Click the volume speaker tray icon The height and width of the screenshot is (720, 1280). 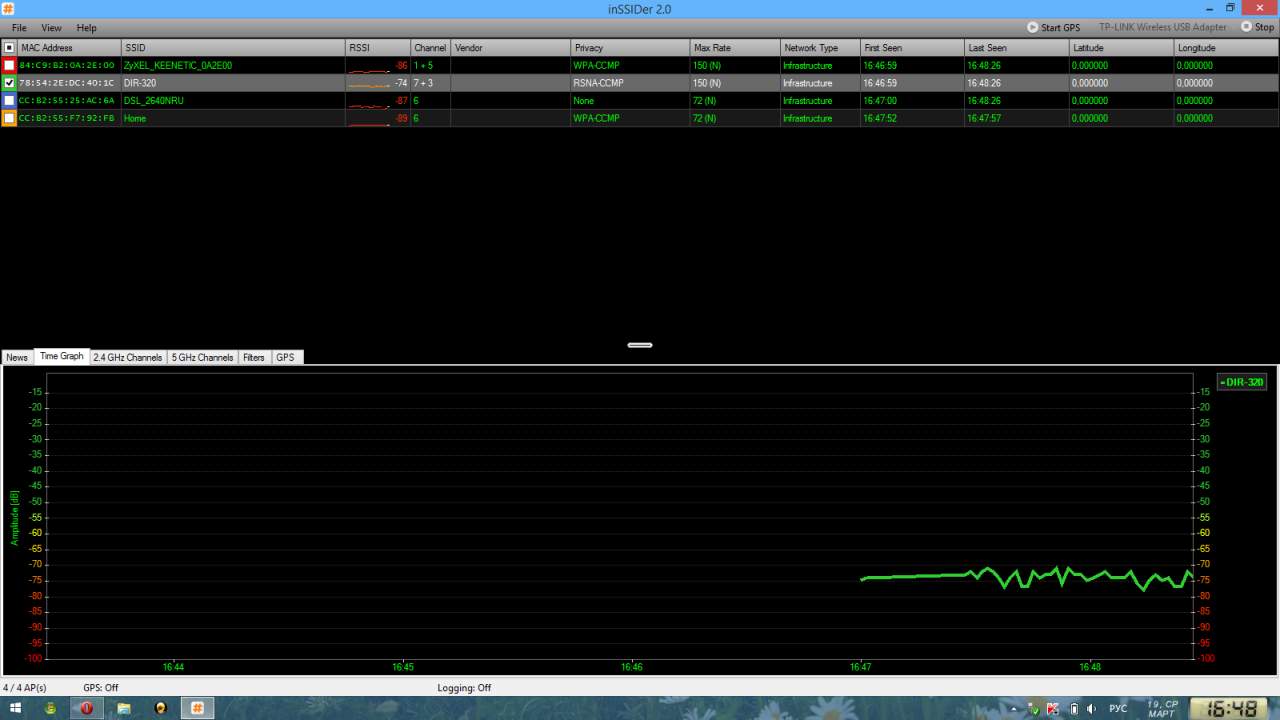tap(1090, 708)
